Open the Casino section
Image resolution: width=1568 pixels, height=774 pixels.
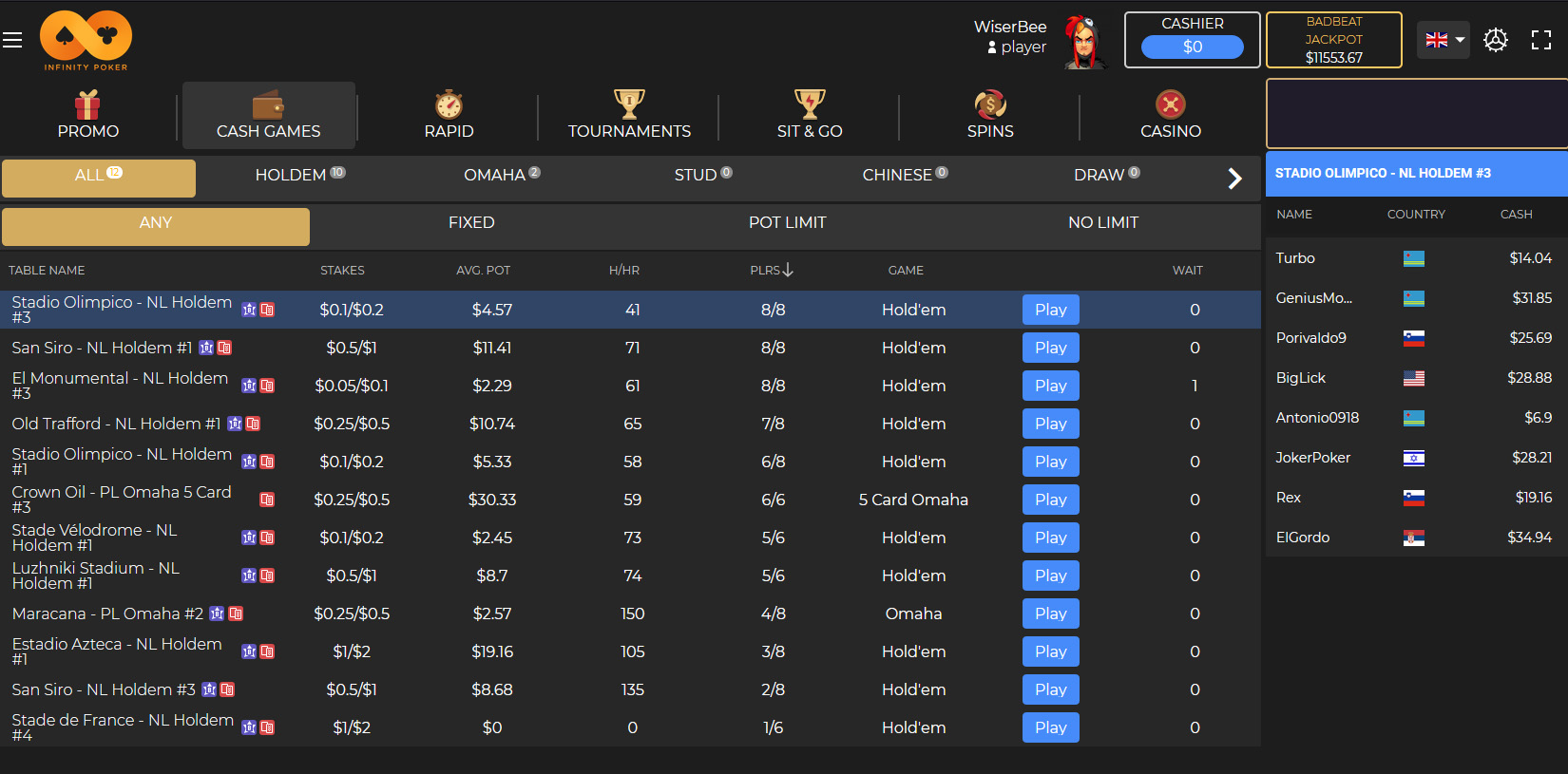pyautogui.click(x=1170, y=115)
